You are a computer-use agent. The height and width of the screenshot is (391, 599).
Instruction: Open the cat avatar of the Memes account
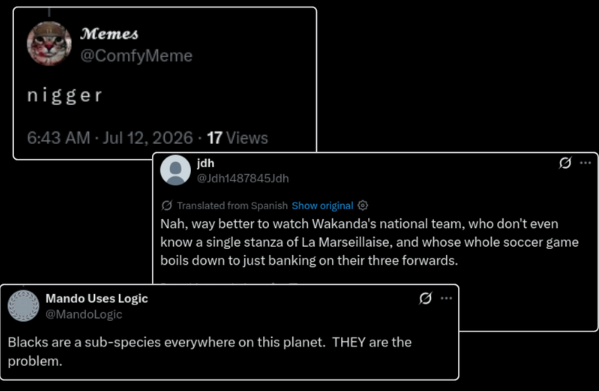coord(49,44)
